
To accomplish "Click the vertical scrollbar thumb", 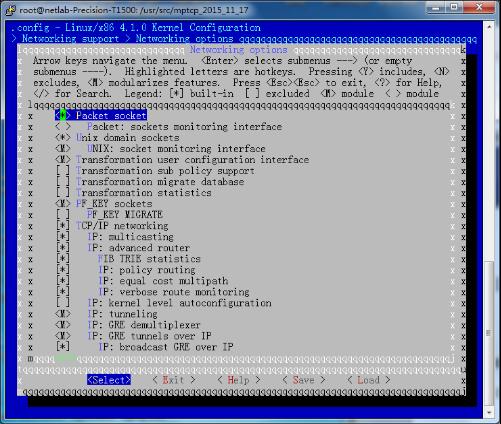I will 489,333.
